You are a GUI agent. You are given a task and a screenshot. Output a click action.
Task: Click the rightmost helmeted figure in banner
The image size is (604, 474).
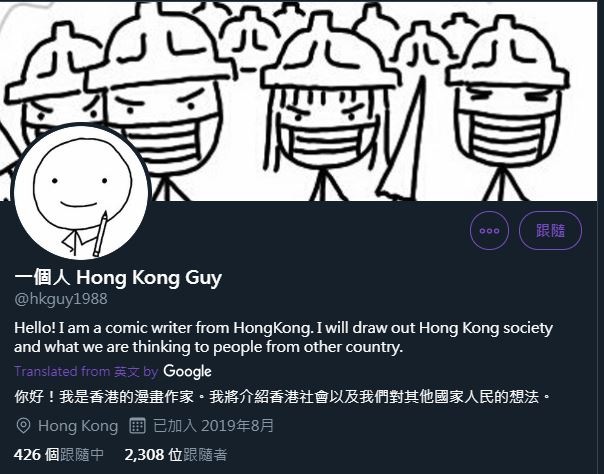(x=507, y=108)
